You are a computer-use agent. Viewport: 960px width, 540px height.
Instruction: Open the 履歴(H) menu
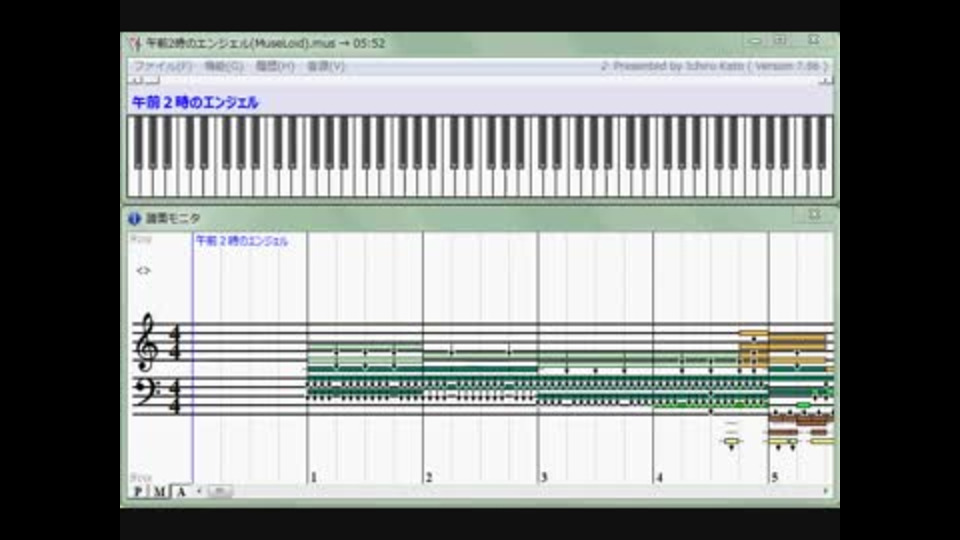click(x=275, y=66)
